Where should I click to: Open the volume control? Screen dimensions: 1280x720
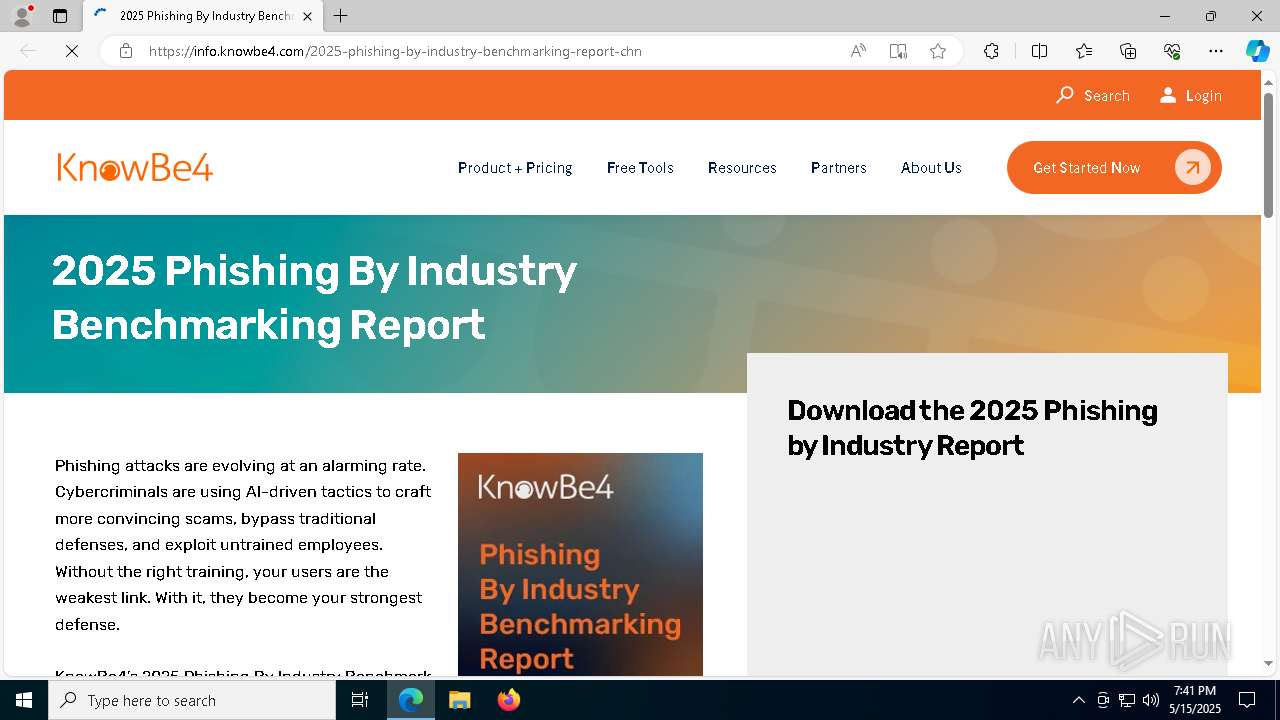coord(1151,700)
